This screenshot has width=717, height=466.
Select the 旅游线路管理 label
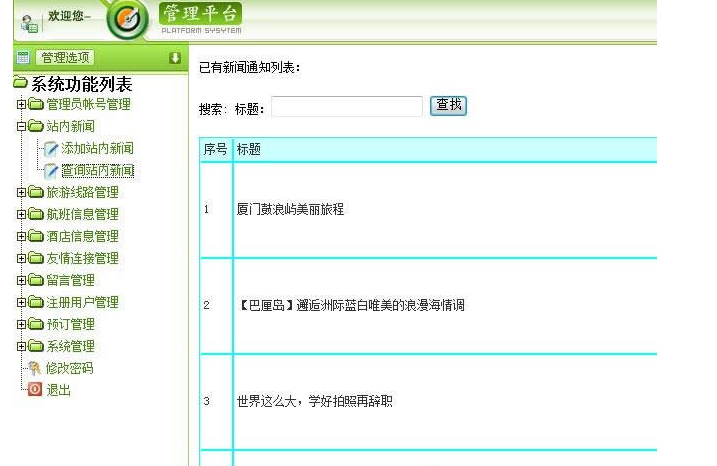click(82, 193)
